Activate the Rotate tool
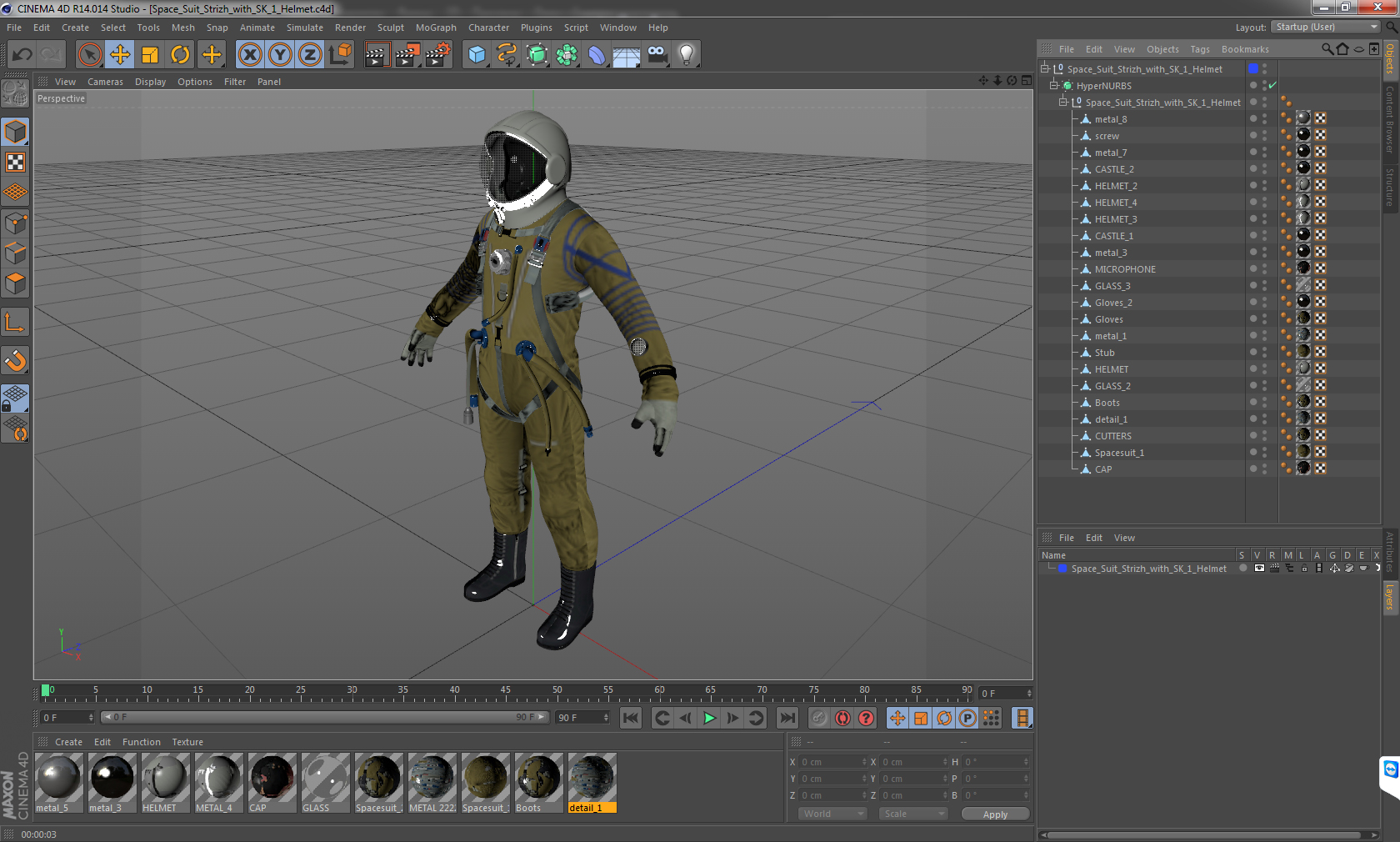Image resolution: width=1400 pixels, height=842 pixels. coord(180,55)
